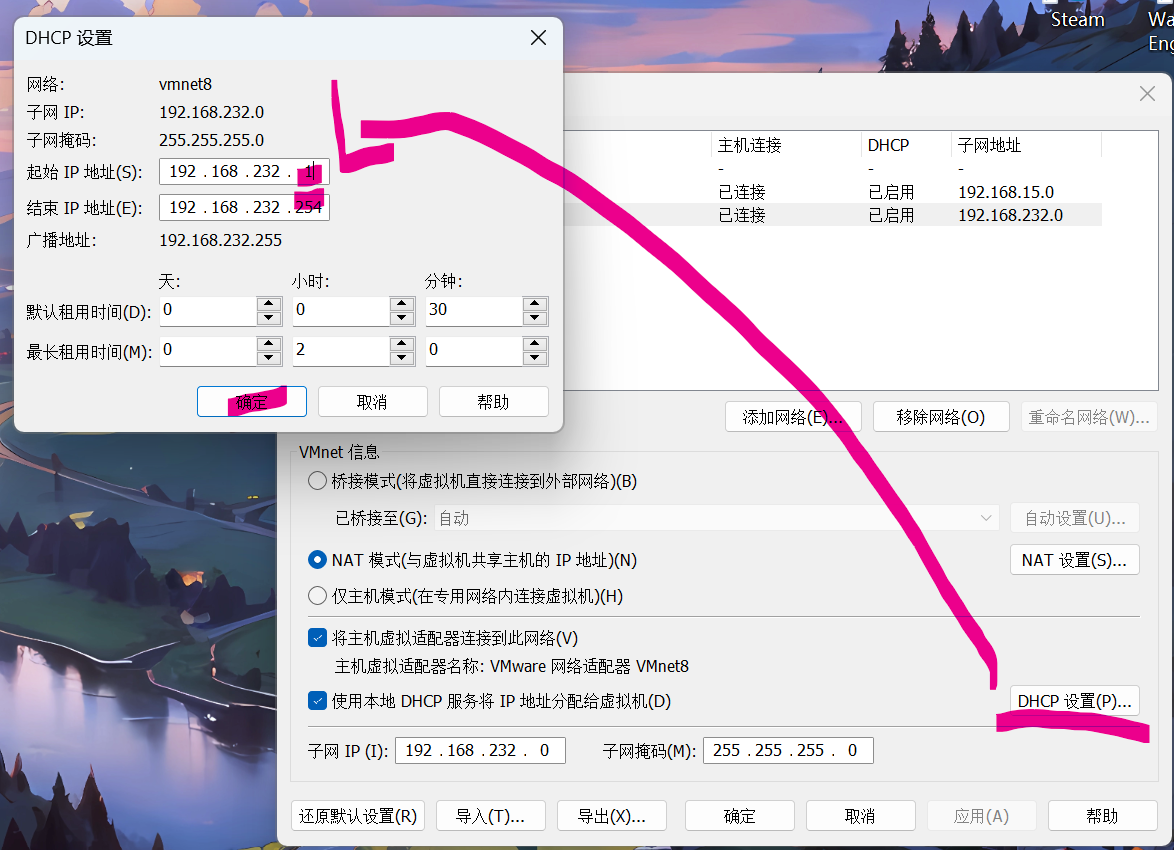Click the 还原默认设置 button

(357, 815)
